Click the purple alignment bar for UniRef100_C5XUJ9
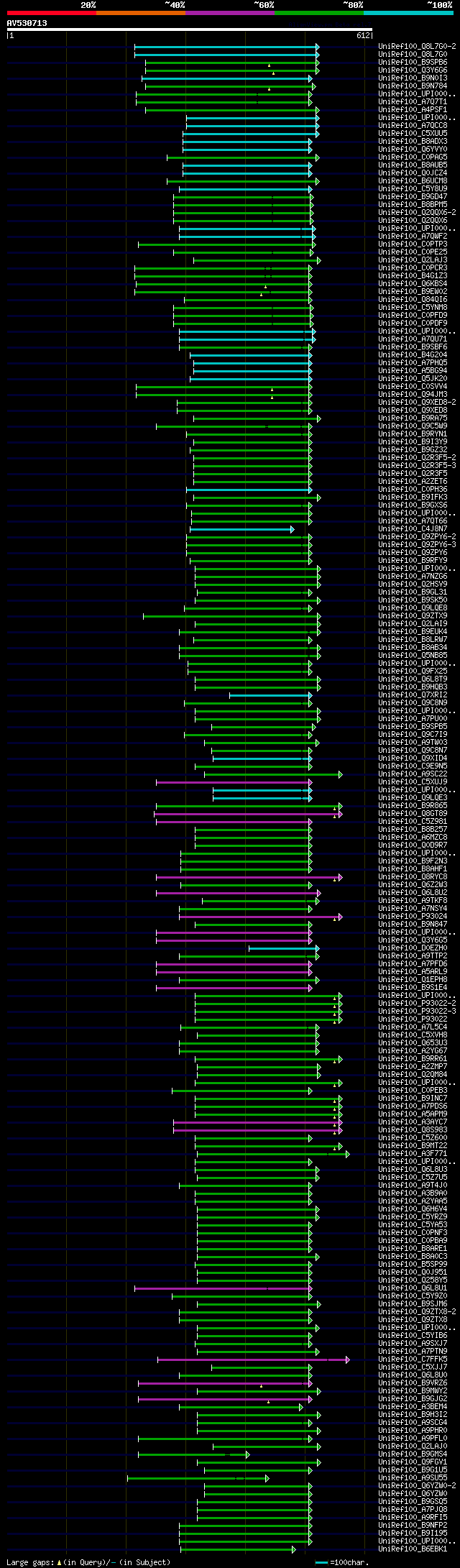Viewport: 460px width, 1568px height. point(234,782)
